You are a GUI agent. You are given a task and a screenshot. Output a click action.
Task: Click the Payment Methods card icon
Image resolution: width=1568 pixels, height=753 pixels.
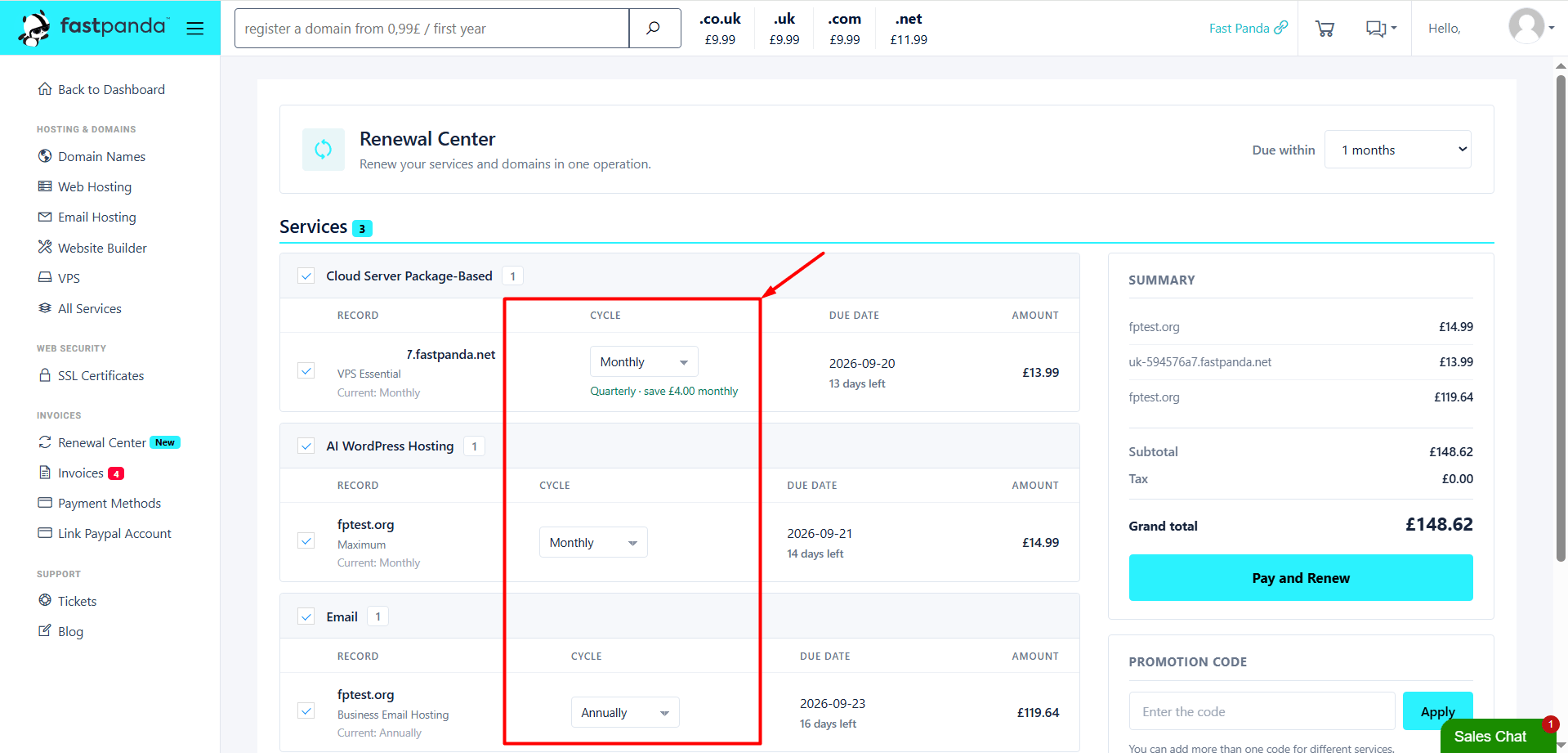(x=45, y=503)
